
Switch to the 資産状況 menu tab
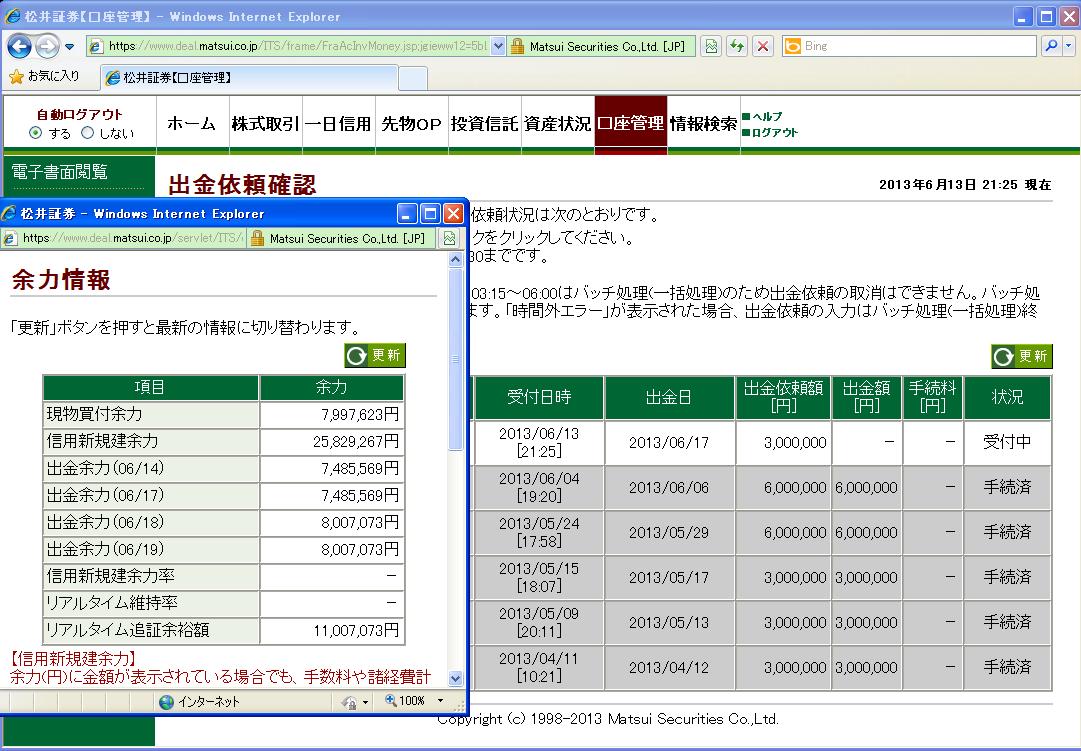click(557, 124)
